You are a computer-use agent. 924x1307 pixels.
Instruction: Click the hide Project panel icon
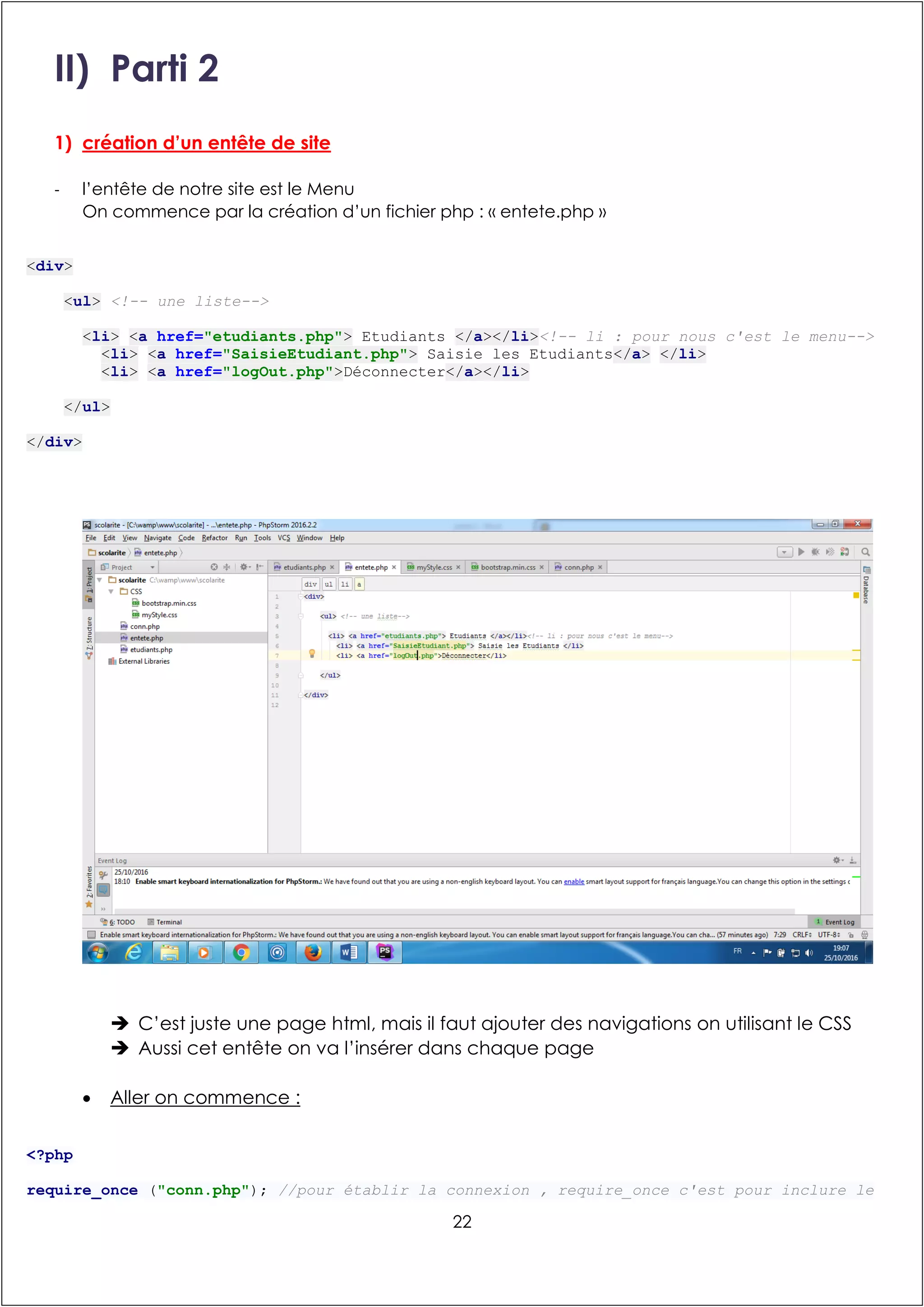pyautogui.click(x=259, y=567)
